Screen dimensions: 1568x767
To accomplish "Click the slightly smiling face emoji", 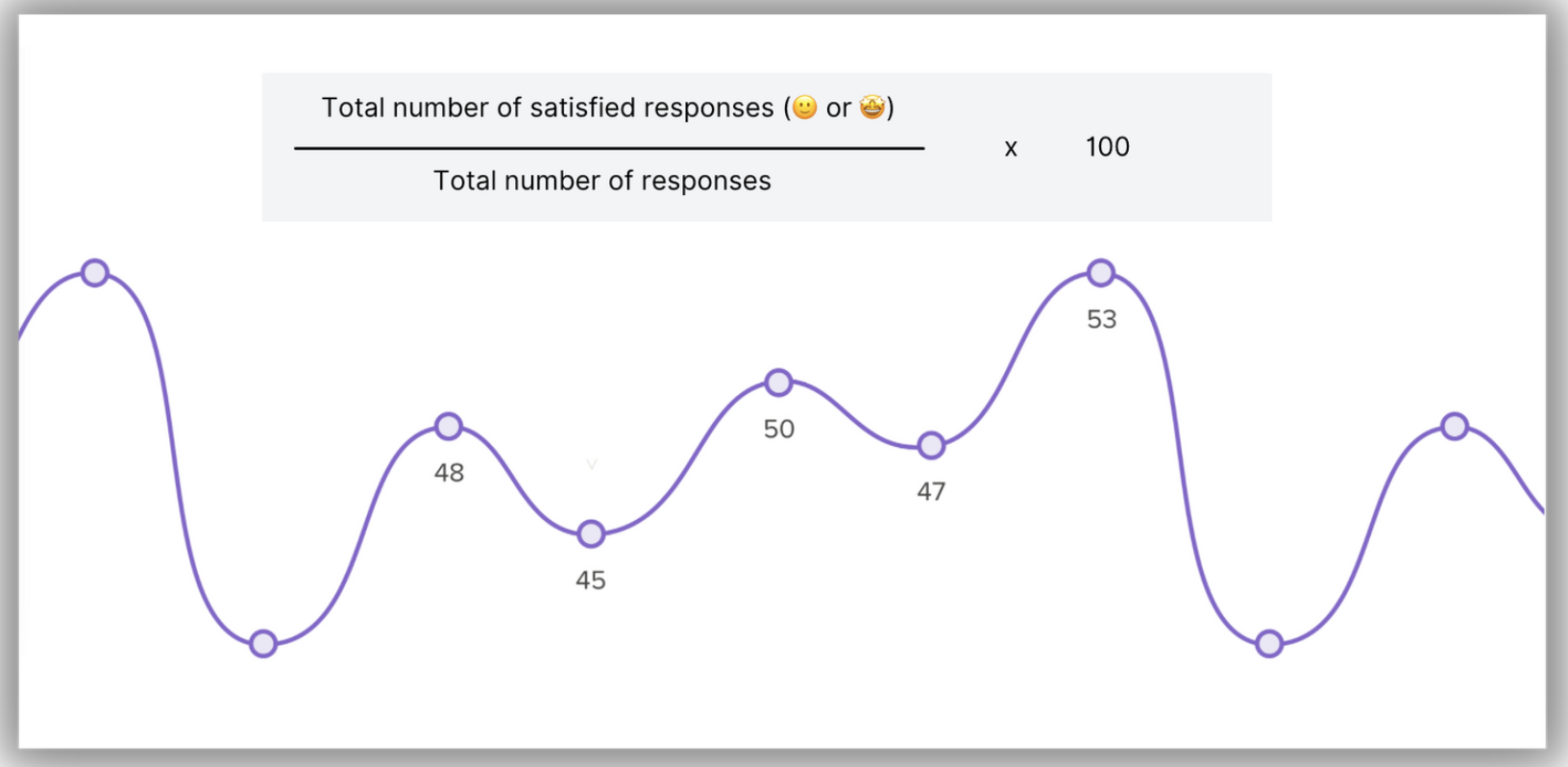I will click(805, 108).
